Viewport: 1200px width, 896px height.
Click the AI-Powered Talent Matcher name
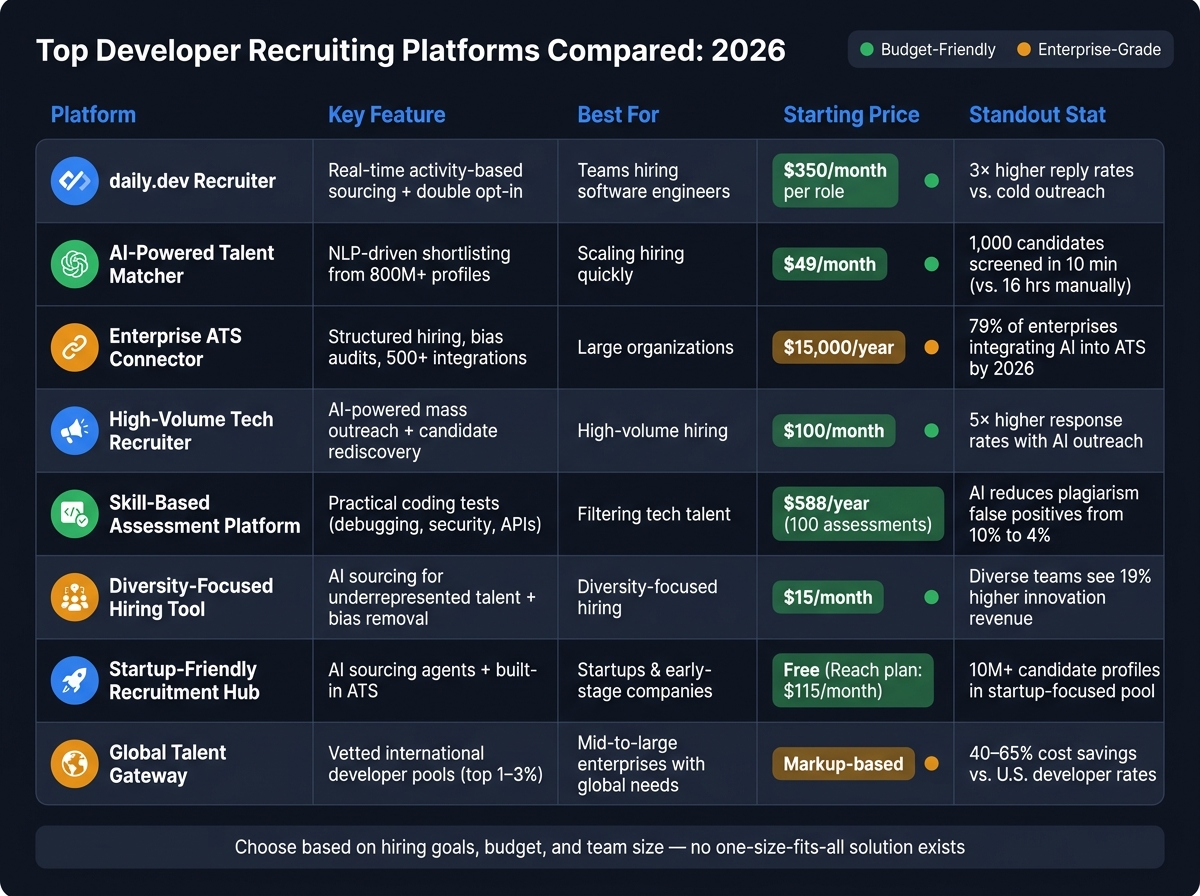[191, 264]
